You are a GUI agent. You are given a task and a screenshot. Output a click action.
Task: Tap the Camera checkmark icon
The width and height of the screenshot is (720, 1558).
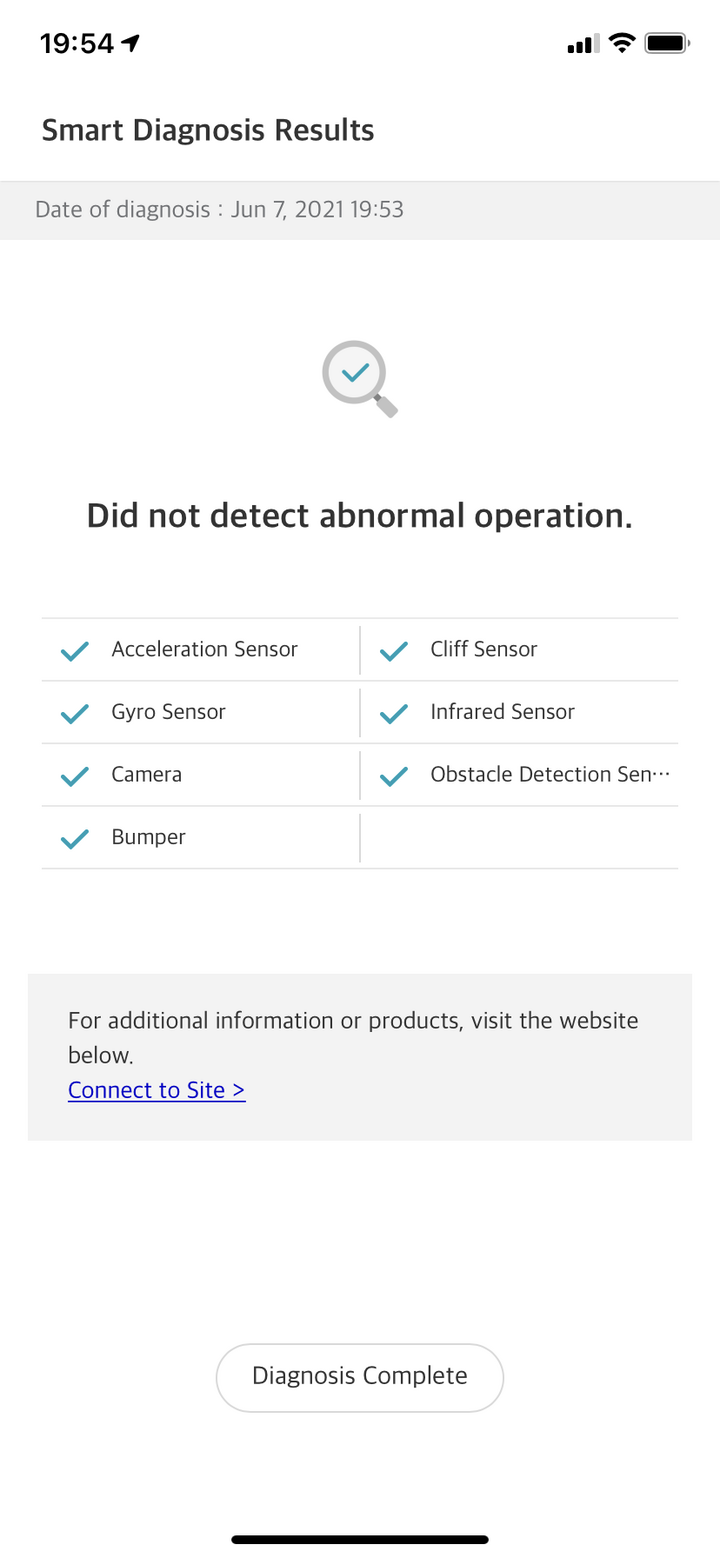75,776
